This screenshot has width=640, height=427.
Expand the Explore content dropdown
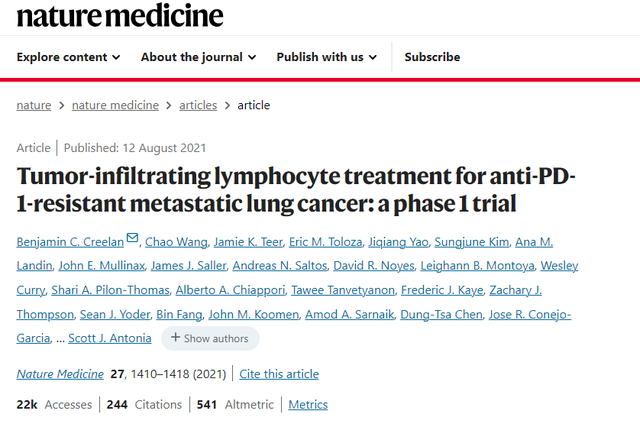(69, 57)
